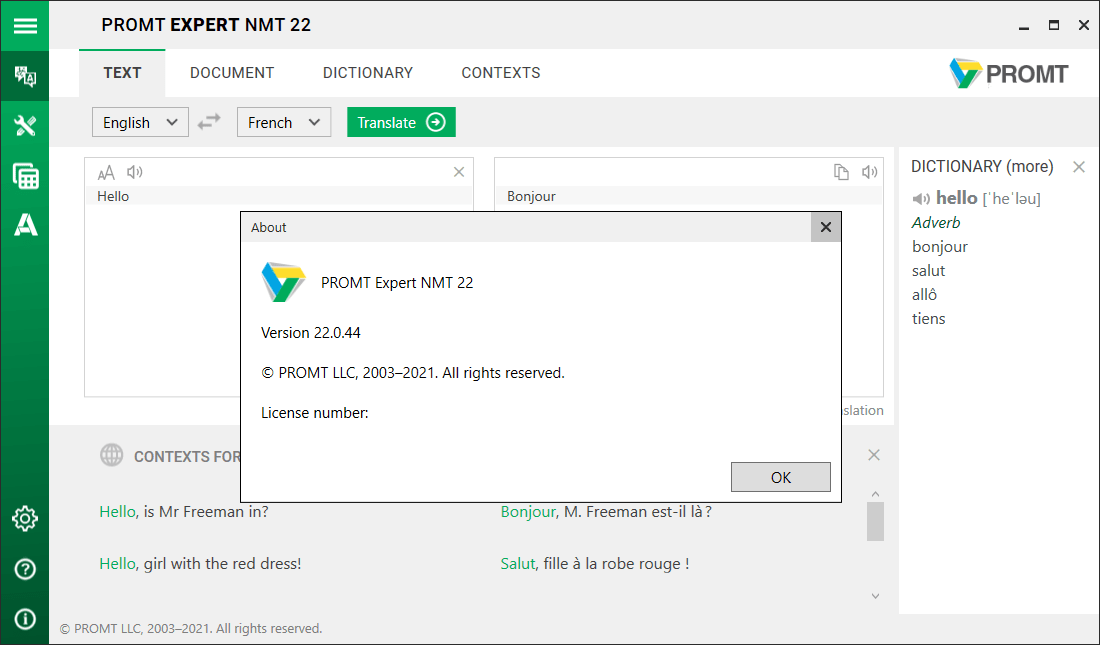Open the wrench tools icon in sidebar

(25, 126)
